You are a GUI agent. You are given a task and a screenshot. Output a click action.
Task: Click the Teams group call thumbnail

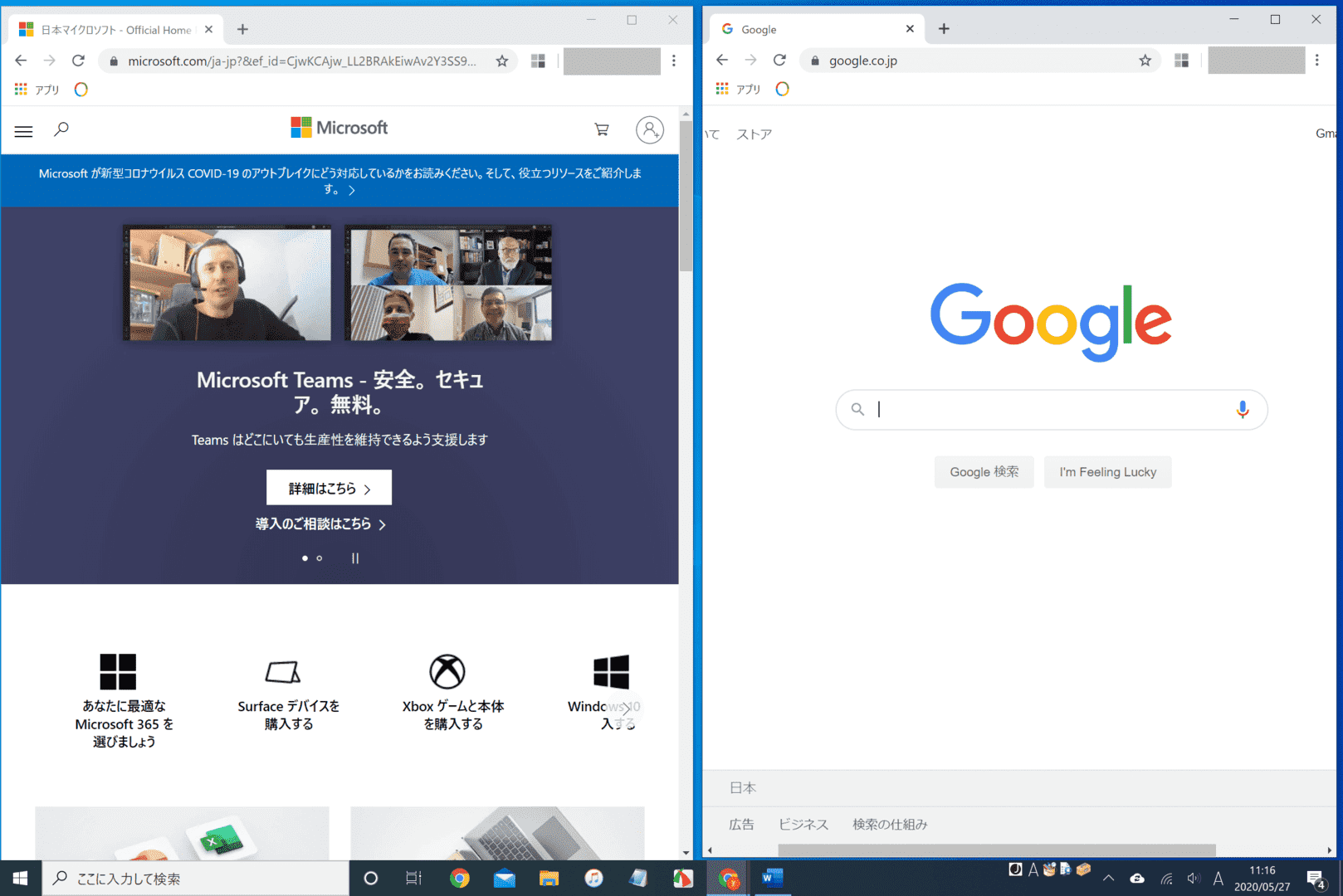[x=448, y=283]
